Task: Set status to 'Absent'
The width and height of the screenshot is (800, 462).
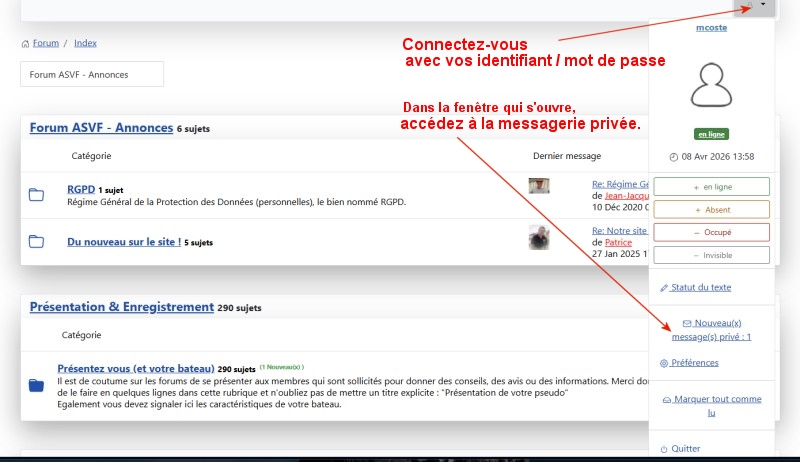Action: [711, 209]
